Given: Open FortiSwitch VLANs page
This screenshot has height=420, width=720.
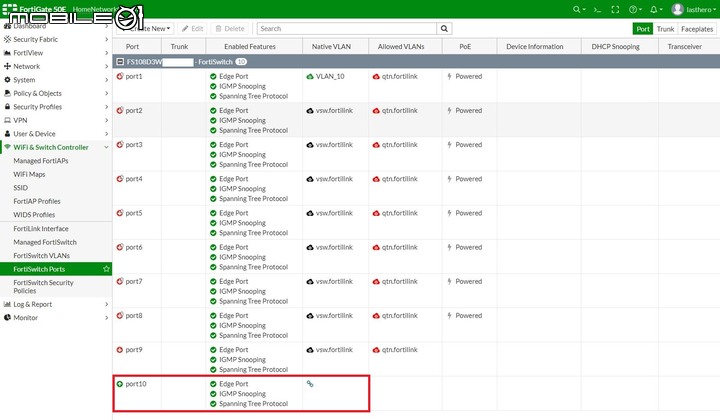Looking at the screenshot, I should tap(41, 256).
